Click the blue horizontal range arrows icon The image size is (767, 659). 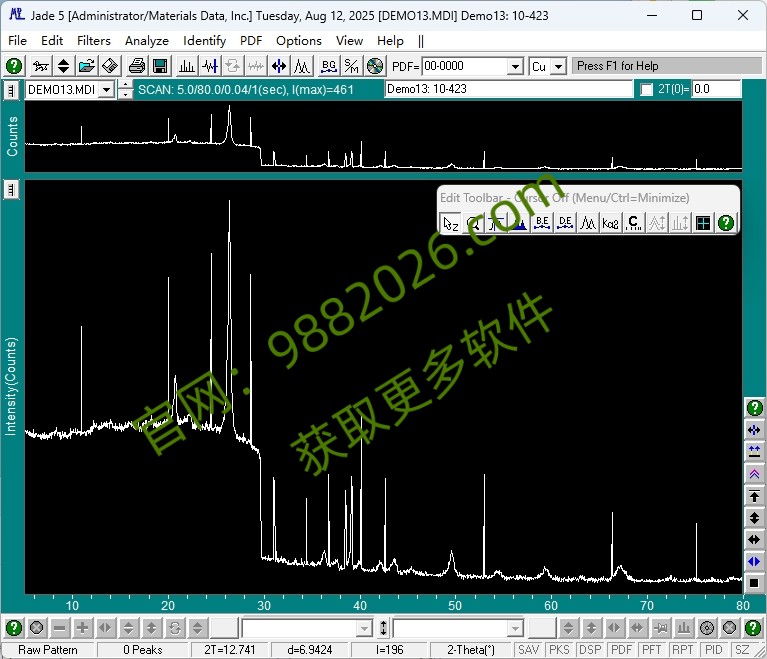(279, 66)
